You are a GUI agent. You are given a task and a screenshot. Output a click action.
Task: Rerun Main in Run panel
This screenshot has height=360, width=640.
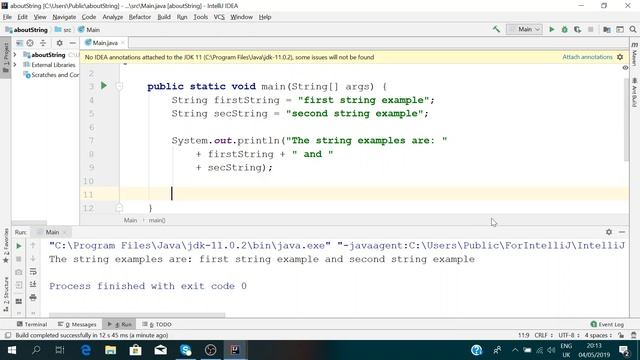[x=19, y=246]
